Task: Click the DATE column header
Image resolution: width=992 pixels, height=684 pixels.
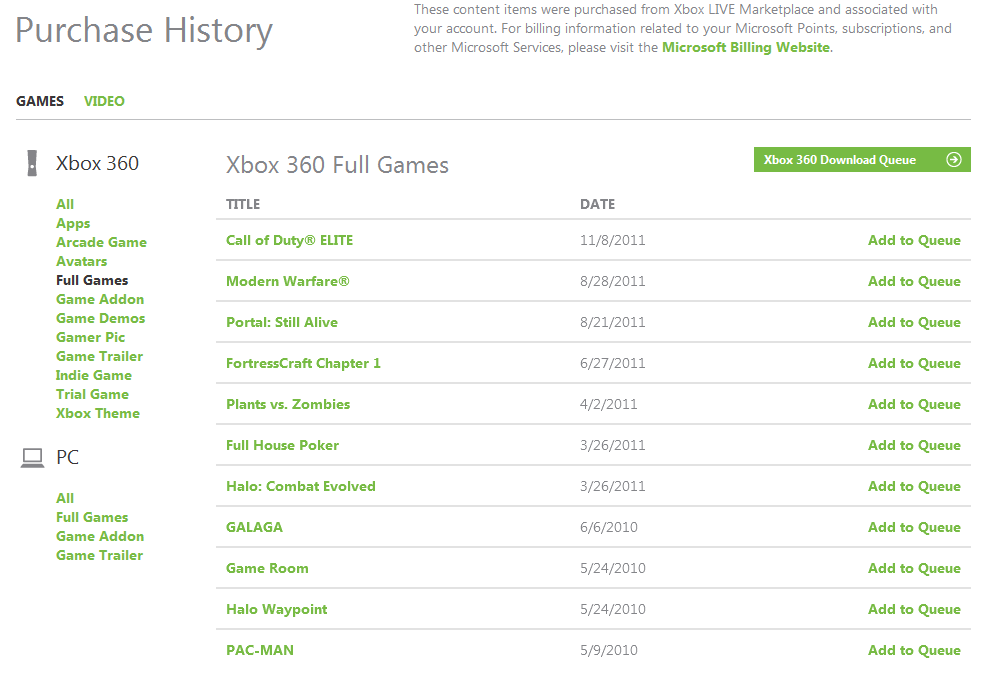Action: tap(597, 204)
